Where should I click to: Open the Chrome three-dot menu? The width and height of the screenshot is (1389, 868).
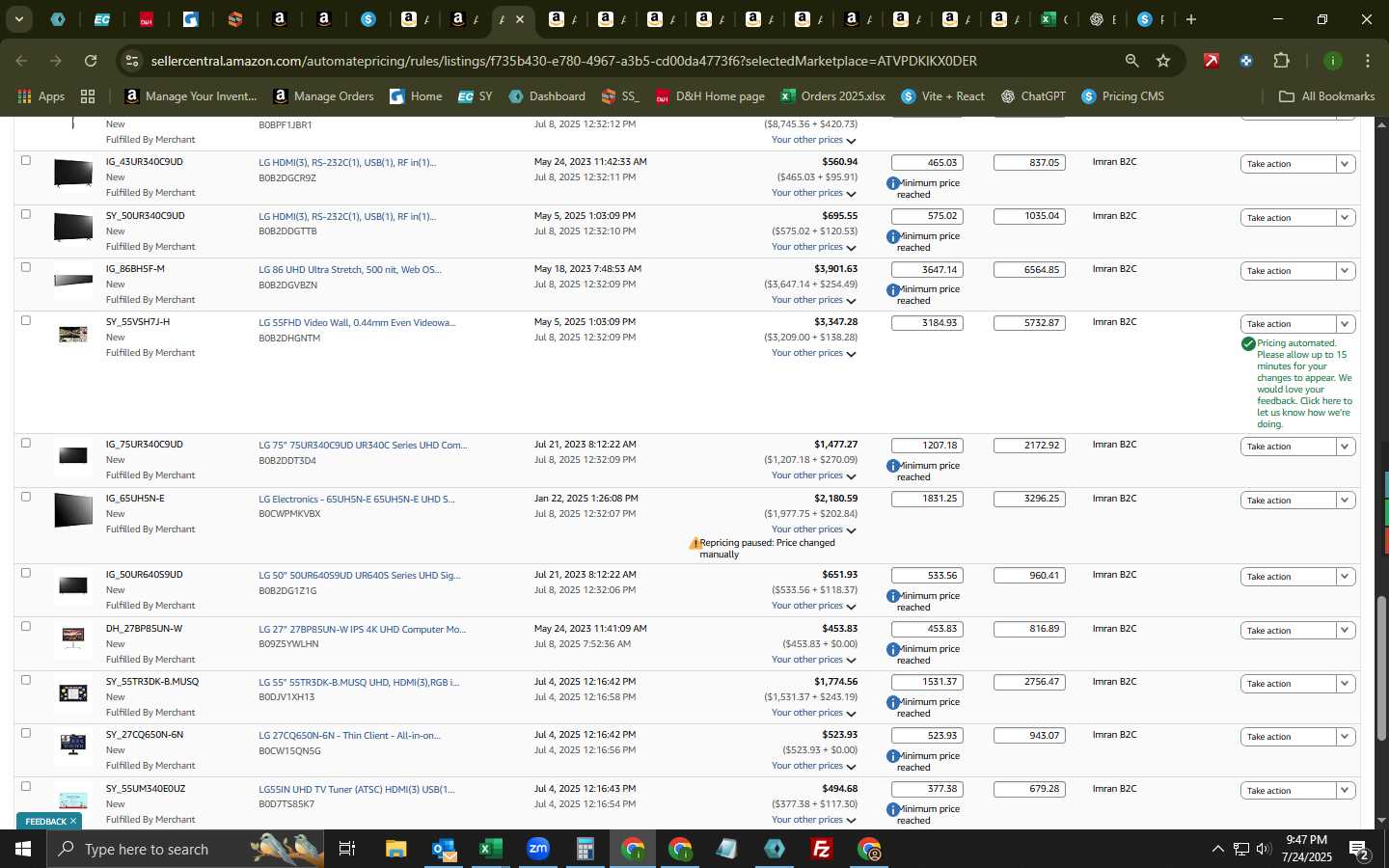click(x=1367, y=61)
